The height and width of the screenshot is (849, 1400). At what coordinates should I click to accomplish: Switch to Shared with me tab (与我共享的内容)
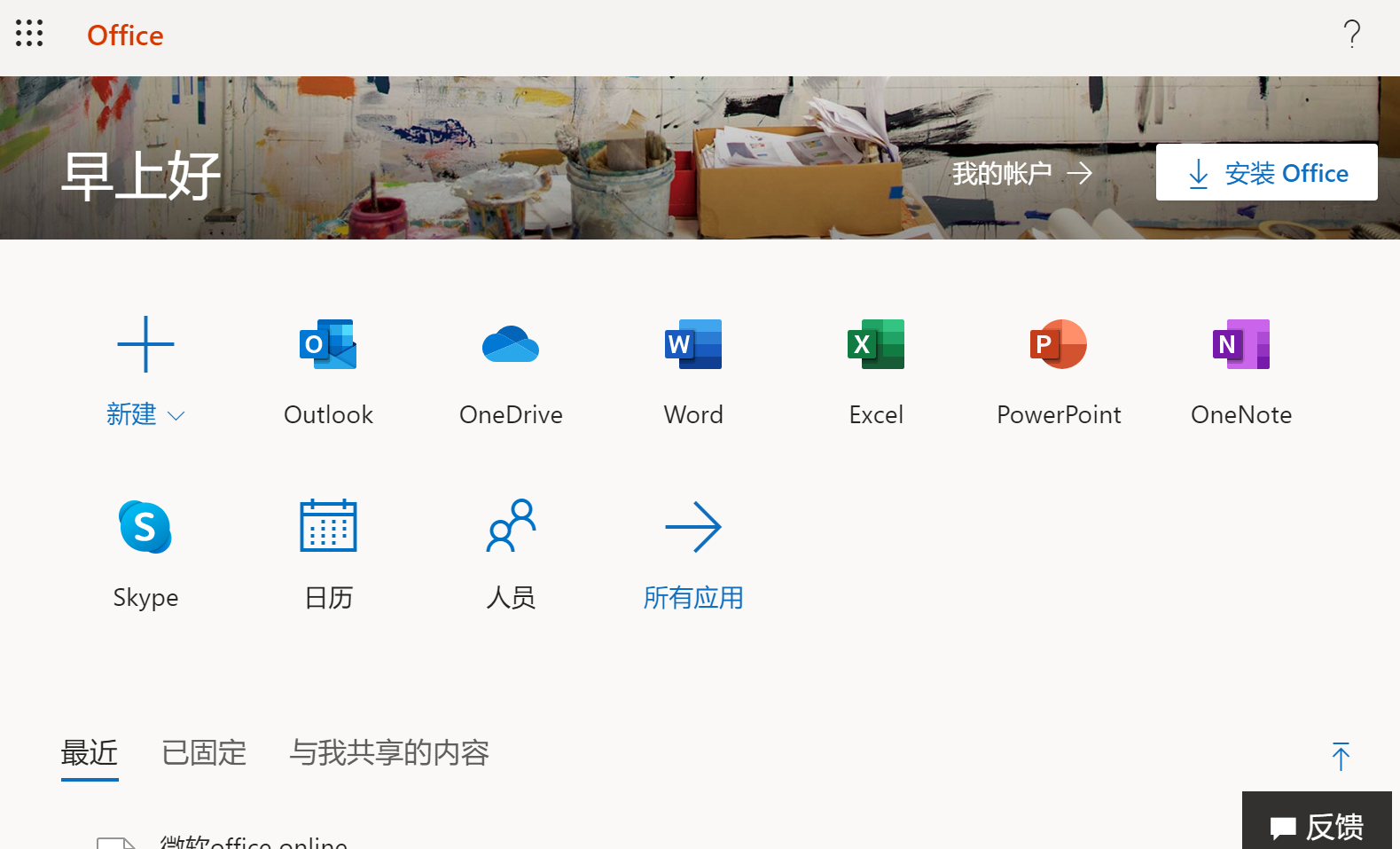pos(389,753)
